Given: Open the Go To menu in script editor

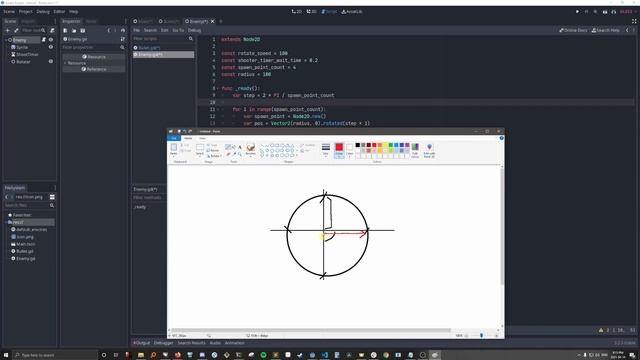Looking at the screenshot, I should (178, 30).
